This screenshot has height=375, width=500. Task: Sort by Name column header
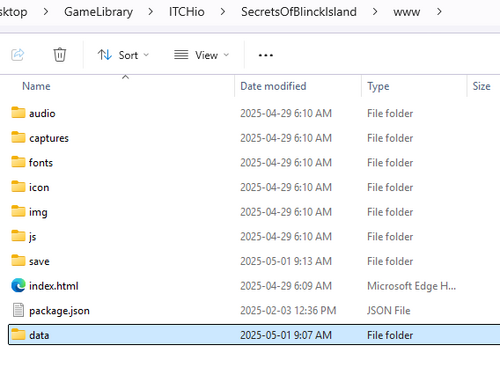point(36,86)
